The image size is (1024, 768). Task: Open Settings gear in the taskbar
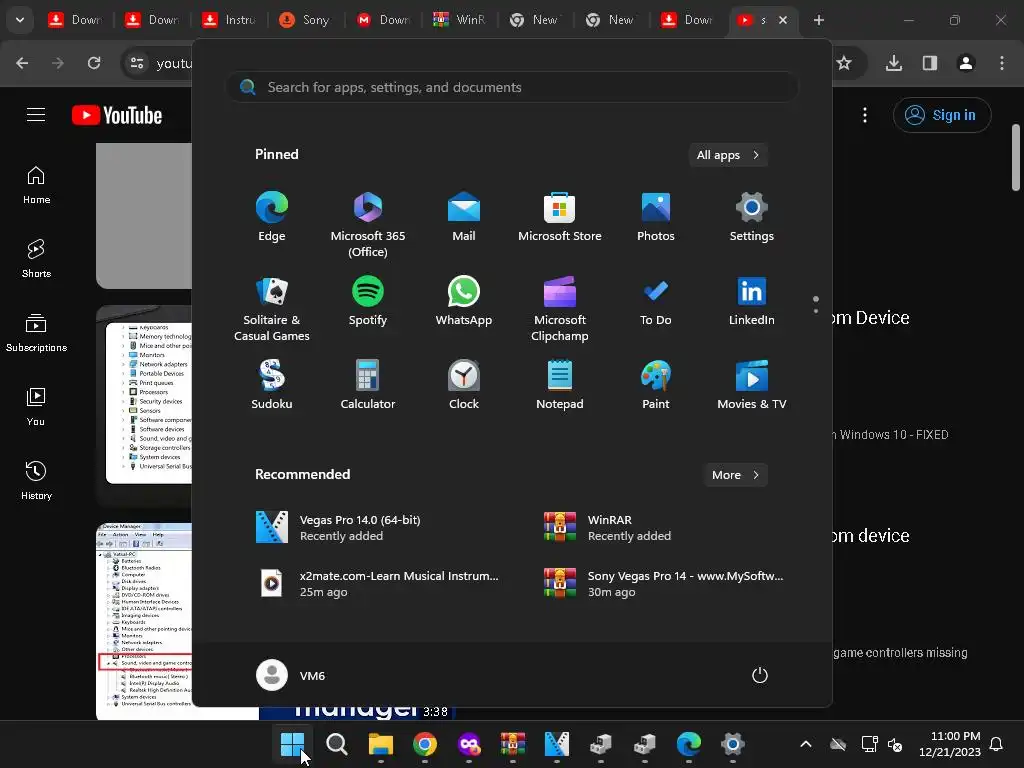(733, 744)
